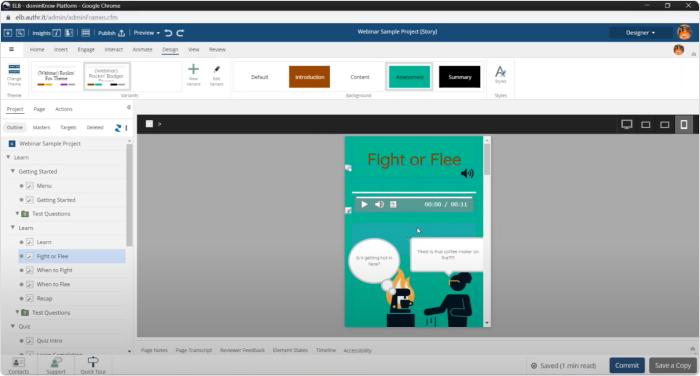The width and height of the screenshot is (700, 376).
Task: Click the learner report icon beside Insights
Action: (69, 33)
